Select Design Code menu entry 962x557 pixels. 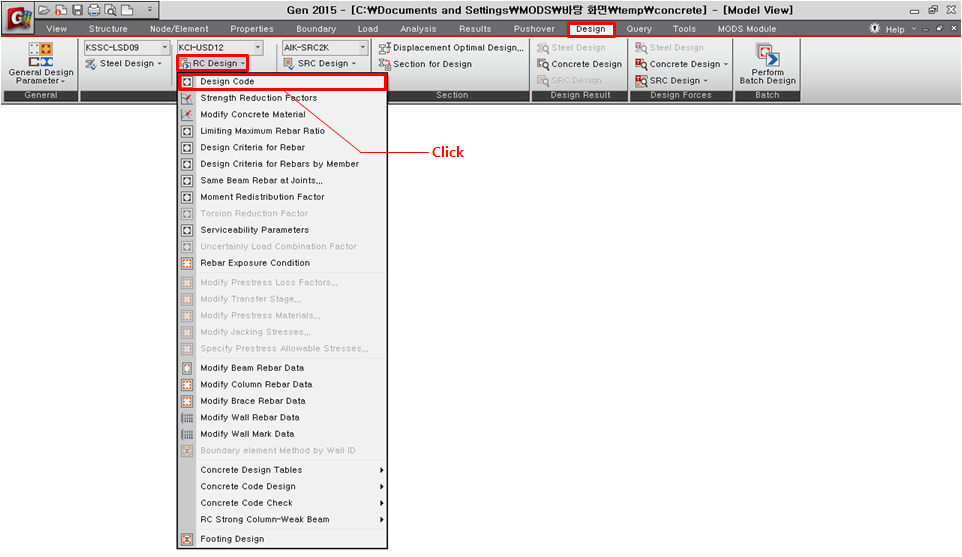(282, 82)
